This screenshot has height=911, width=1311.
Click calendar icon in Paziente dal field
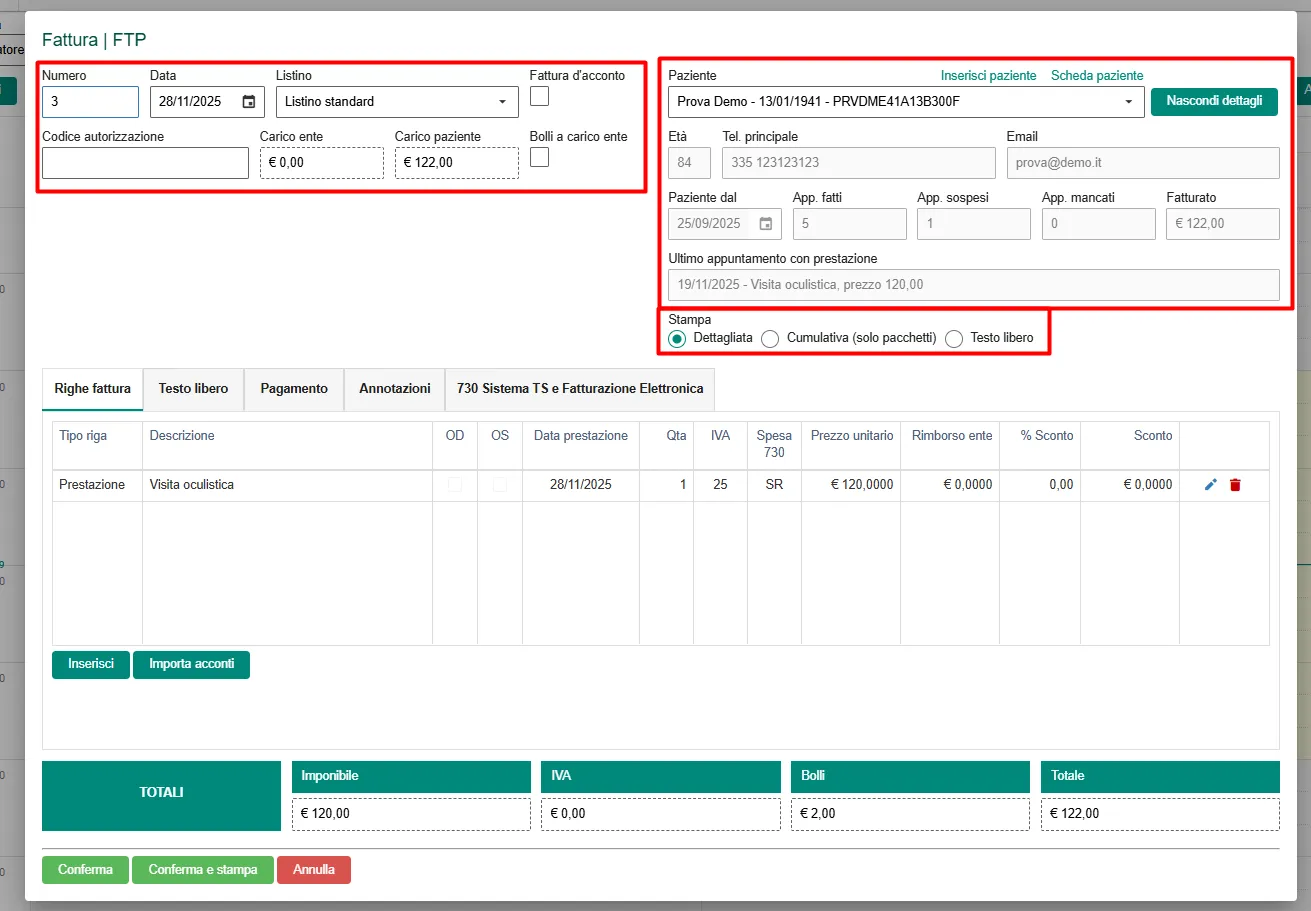tap(766, 224)
